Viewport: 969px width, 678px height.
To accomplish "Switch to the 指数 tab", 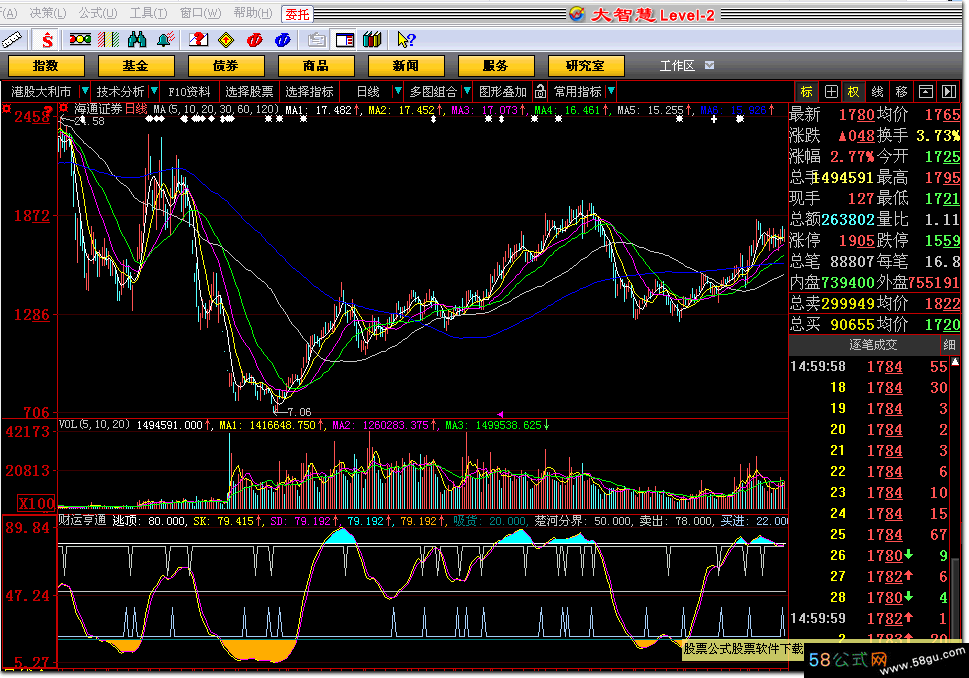I will click(x=46, y=66).
